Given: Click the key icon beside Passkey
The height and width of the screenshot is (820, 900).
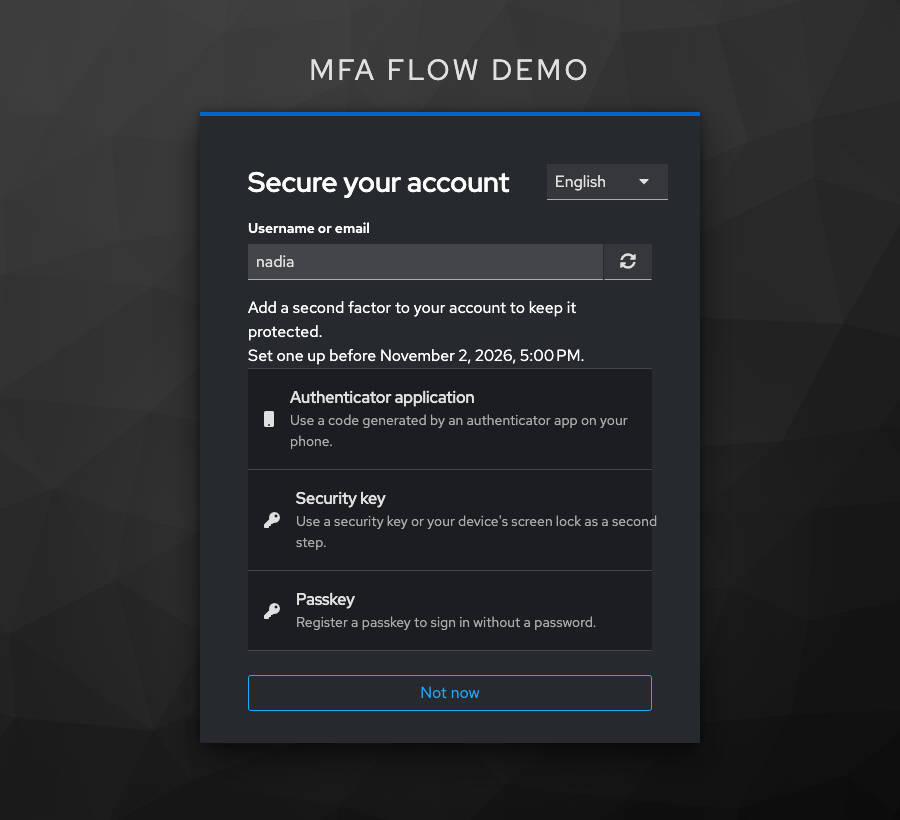Looking at the screenshot, I should coord(271,611).
